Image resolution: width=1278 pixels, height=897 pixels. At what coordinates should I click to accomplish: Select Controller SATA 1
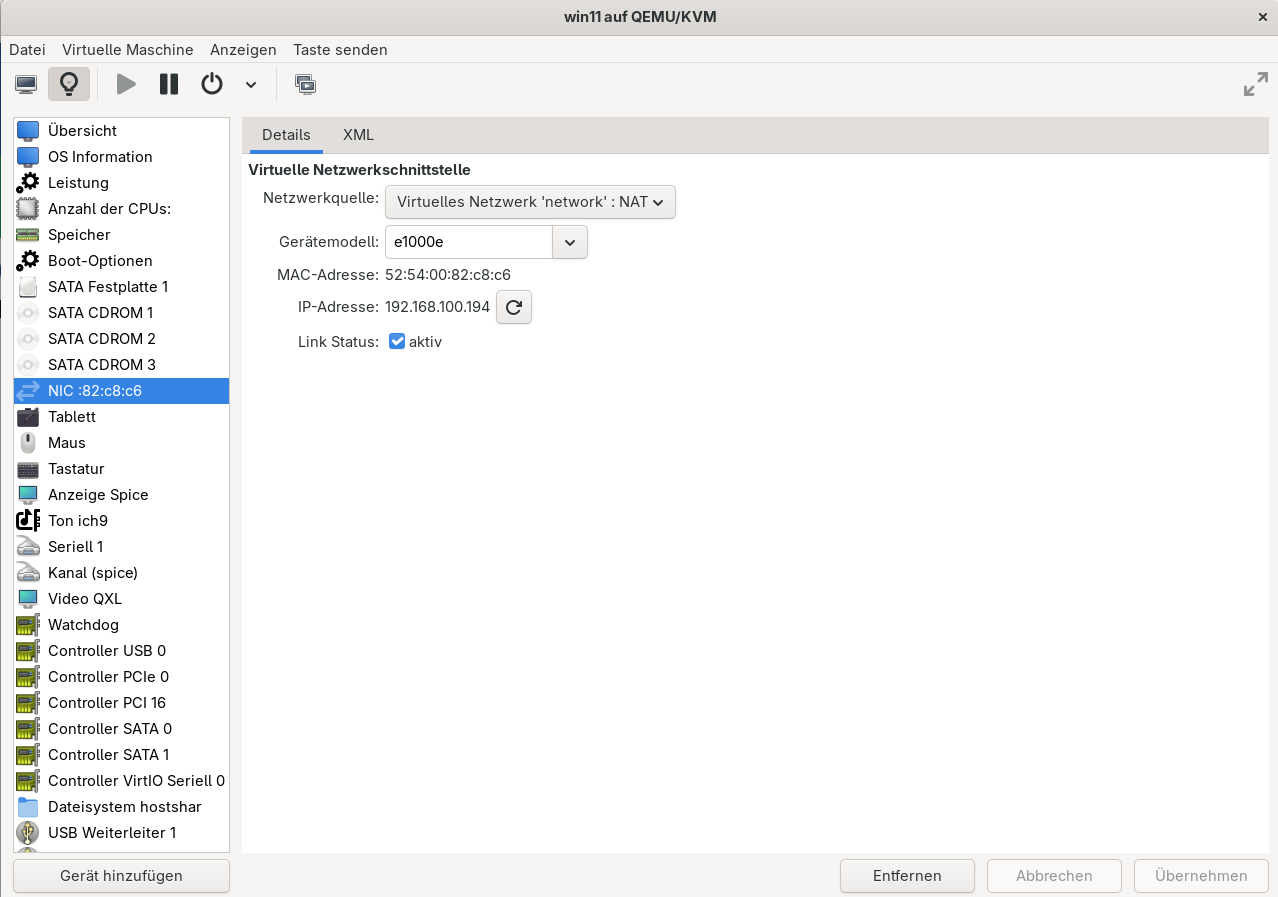[121, 755]
